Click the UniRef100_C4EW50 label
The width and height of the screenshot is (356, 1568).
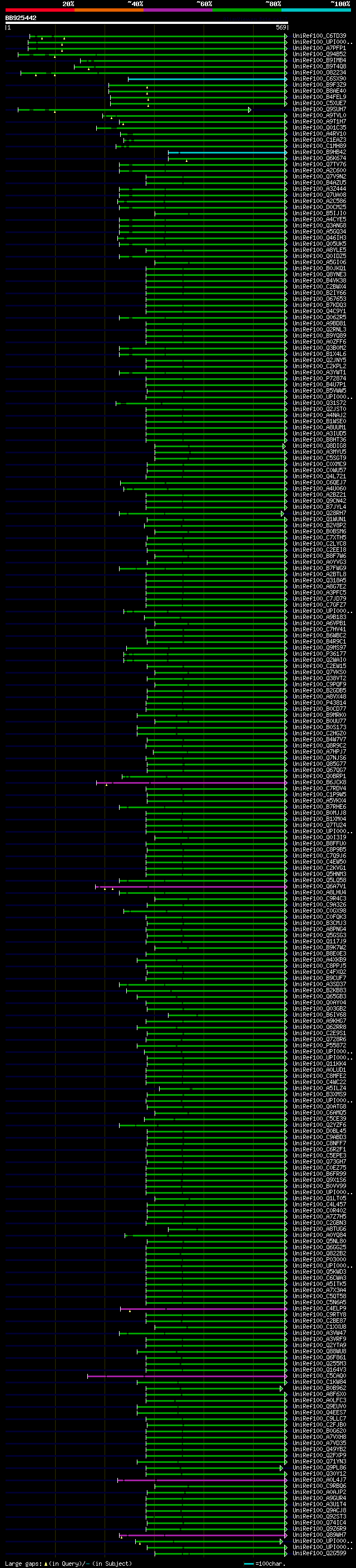point(319,863)
